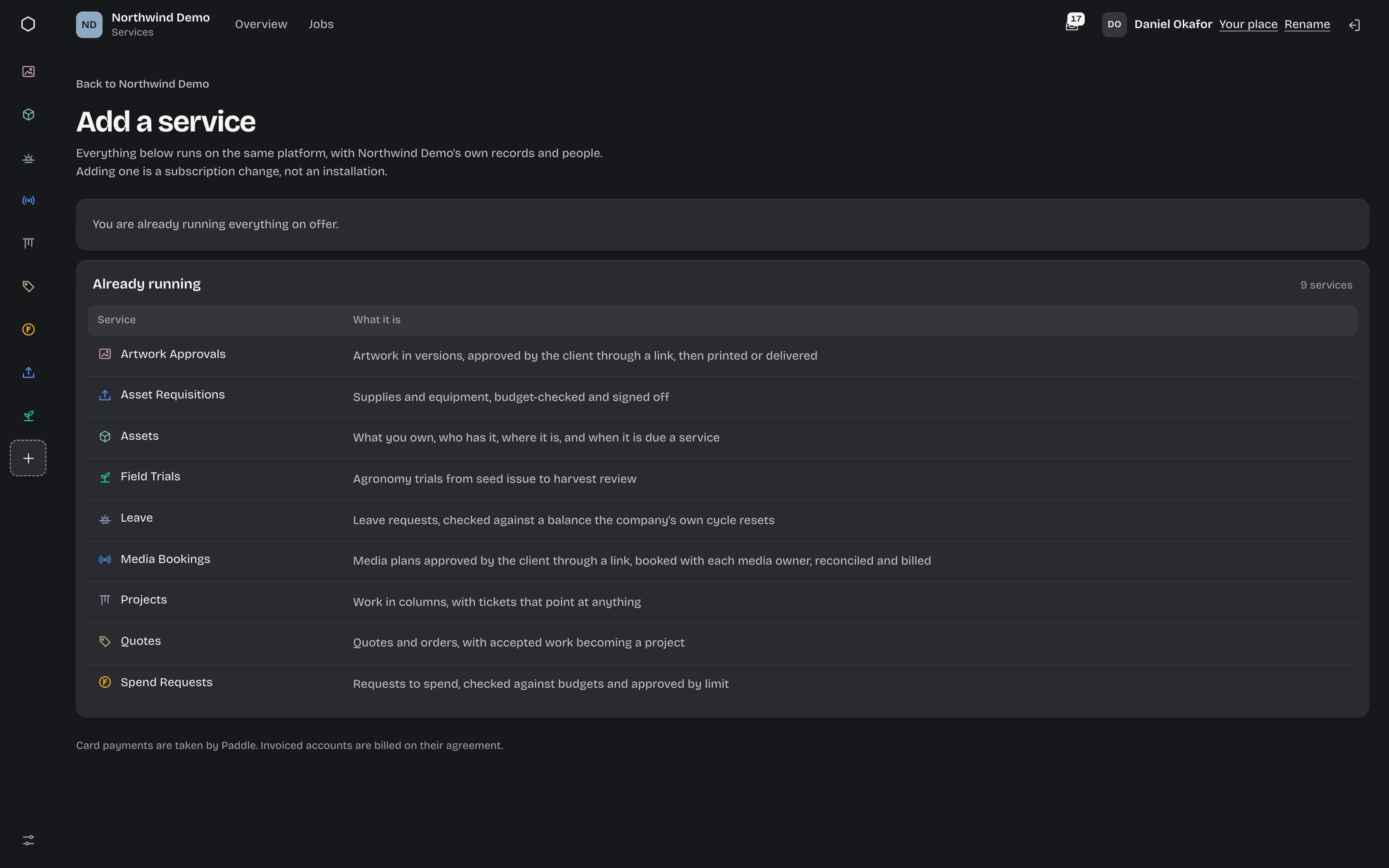The width and height of the screenshot is (1389, 868).
Task: Click the sign-out icon in top bar
Action: (1354, 25)
